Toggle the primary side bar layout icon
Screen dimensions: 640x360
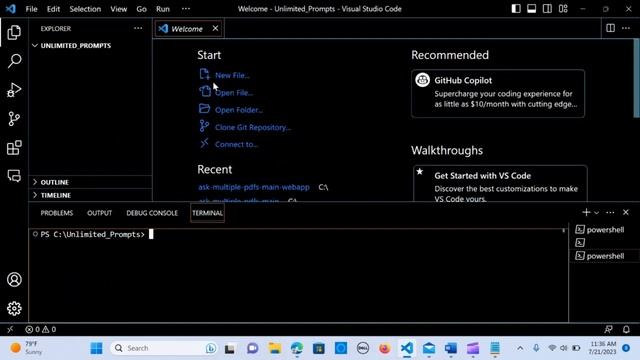coord(516,9)
